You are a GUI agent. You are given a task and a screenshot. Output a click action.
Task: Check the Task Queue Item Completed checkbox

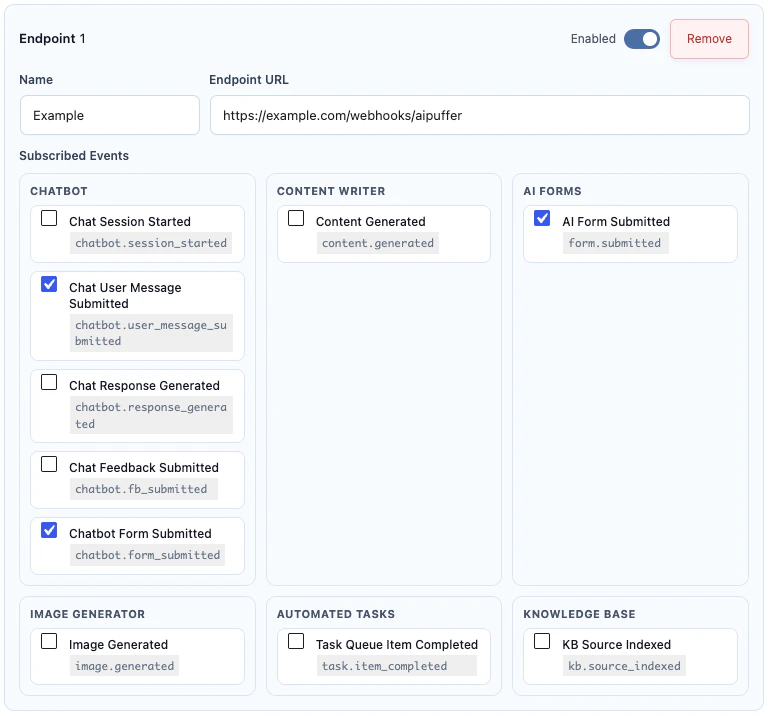pyautogui.click(x=296, y=641)
